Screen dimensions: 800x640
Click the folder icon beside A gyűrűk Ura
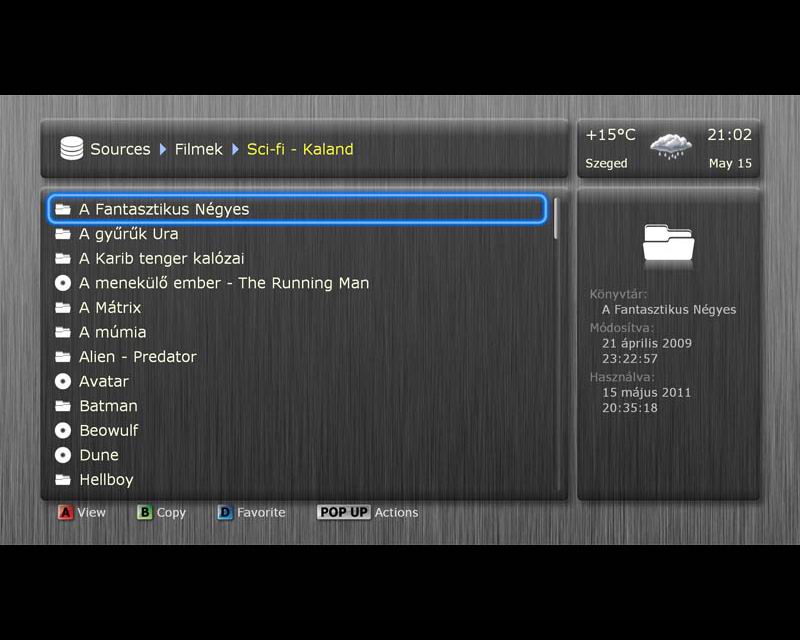pos(63,234)
